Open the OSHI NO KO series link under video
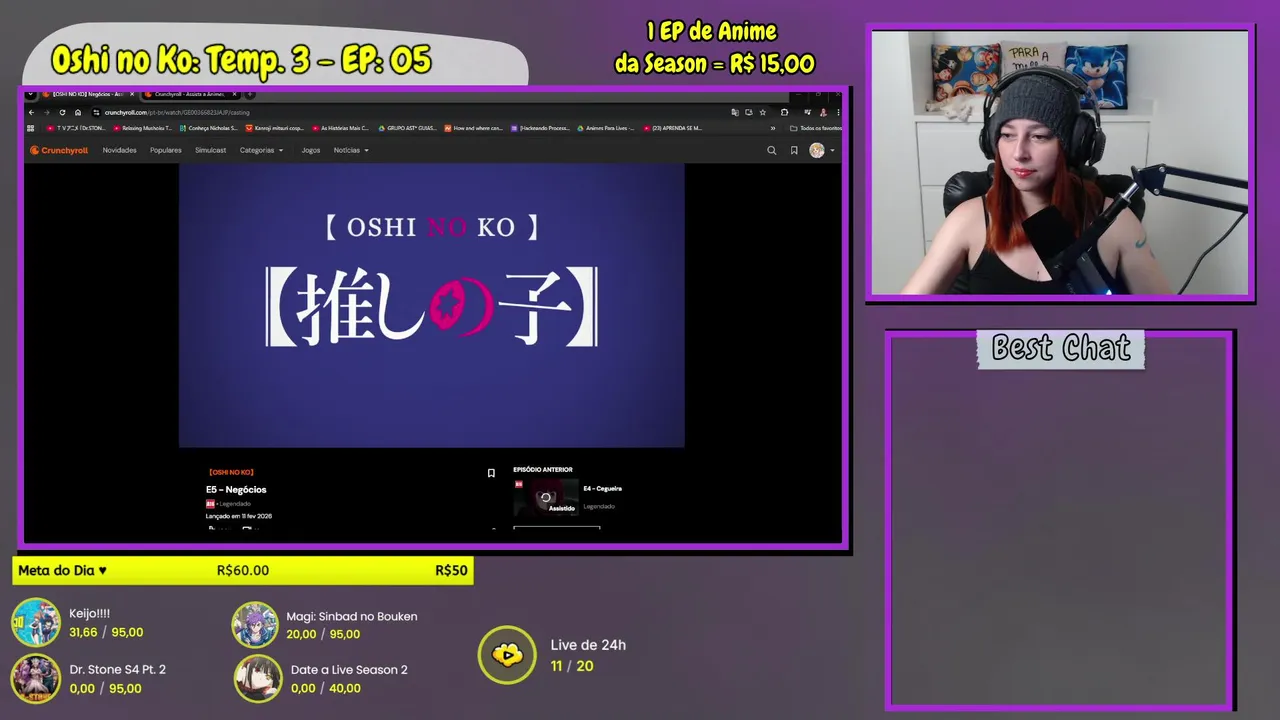Image resolution: width=1280 pixels, height=720 pixels. tap(231, 472)
